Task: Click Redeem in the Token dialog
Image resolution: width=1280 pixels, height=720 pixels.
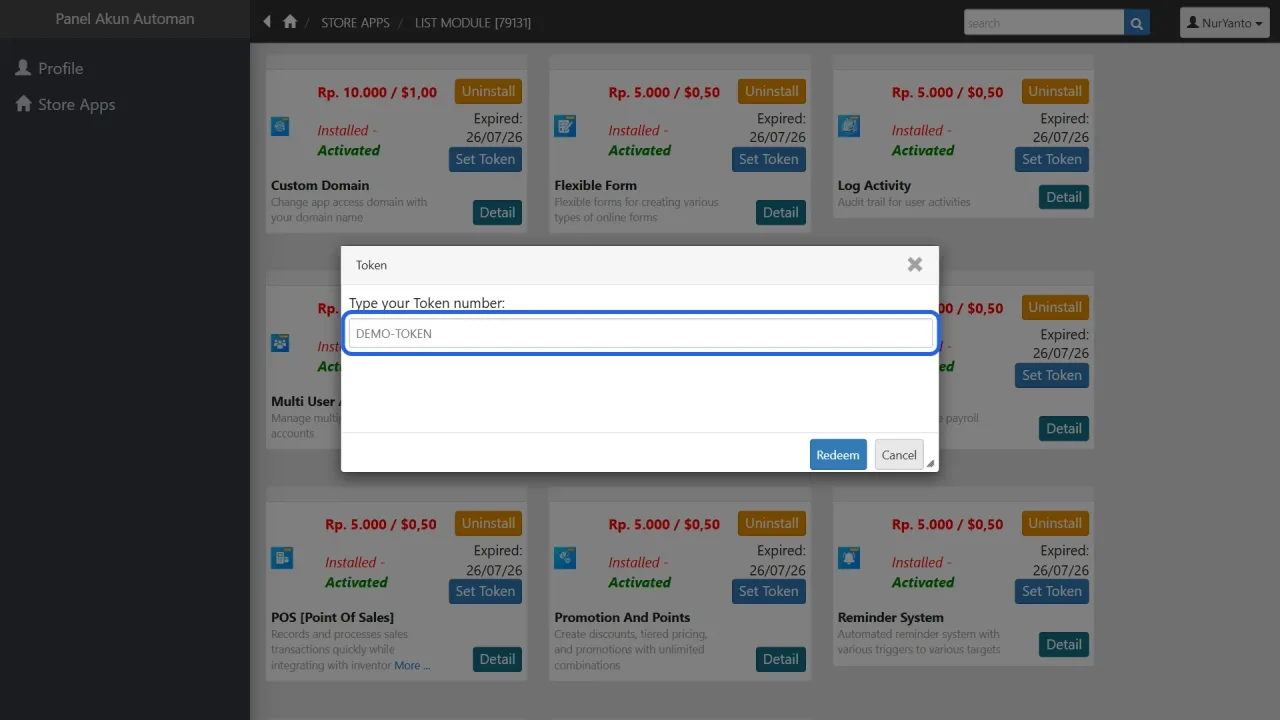Action: 838,455
